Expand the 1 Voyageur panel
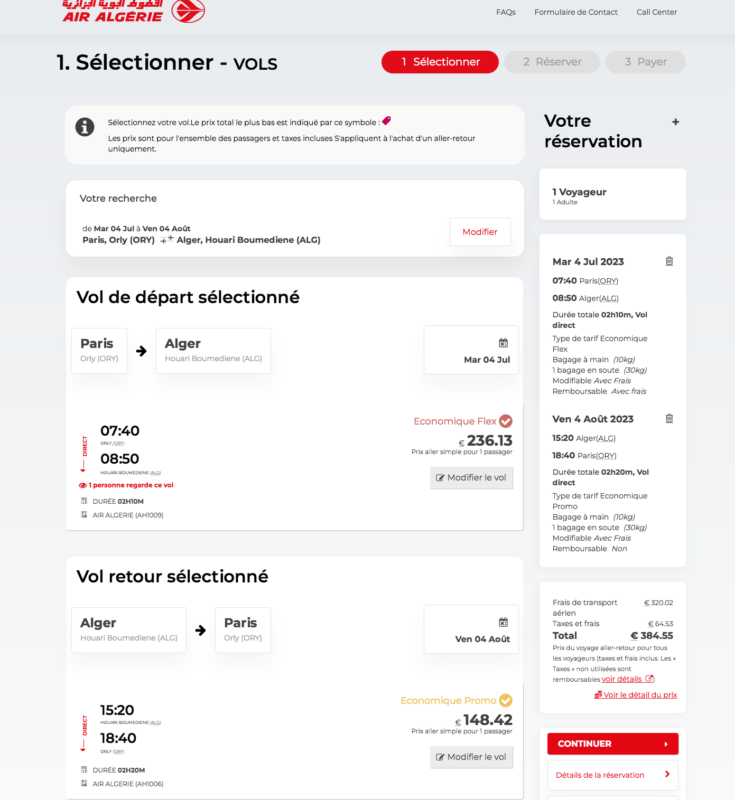The image size is (735, 800). pyautogui.click(x=613, y=194)
